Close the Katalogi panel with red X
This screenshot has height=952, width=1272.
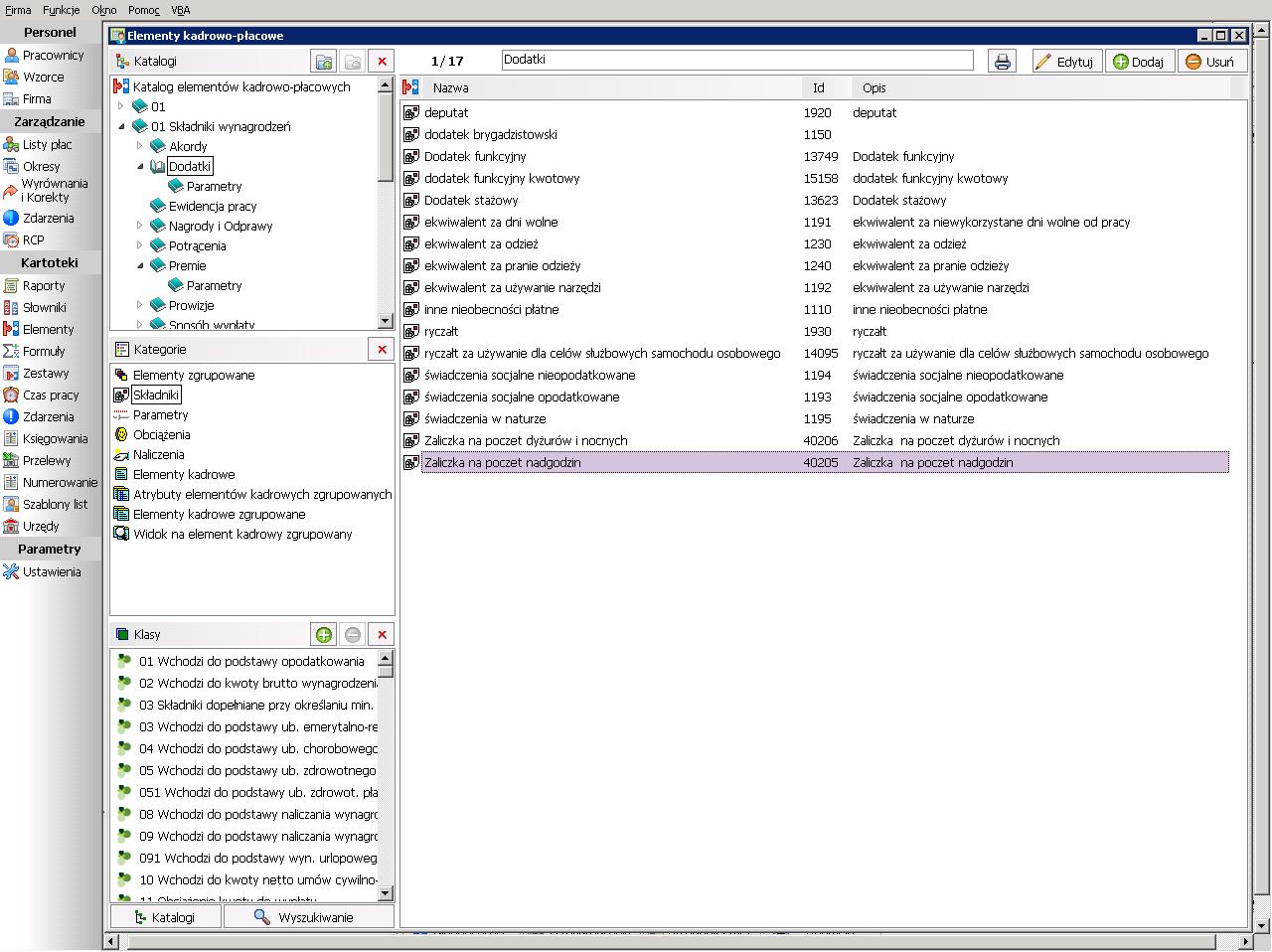tap(382, 61)
